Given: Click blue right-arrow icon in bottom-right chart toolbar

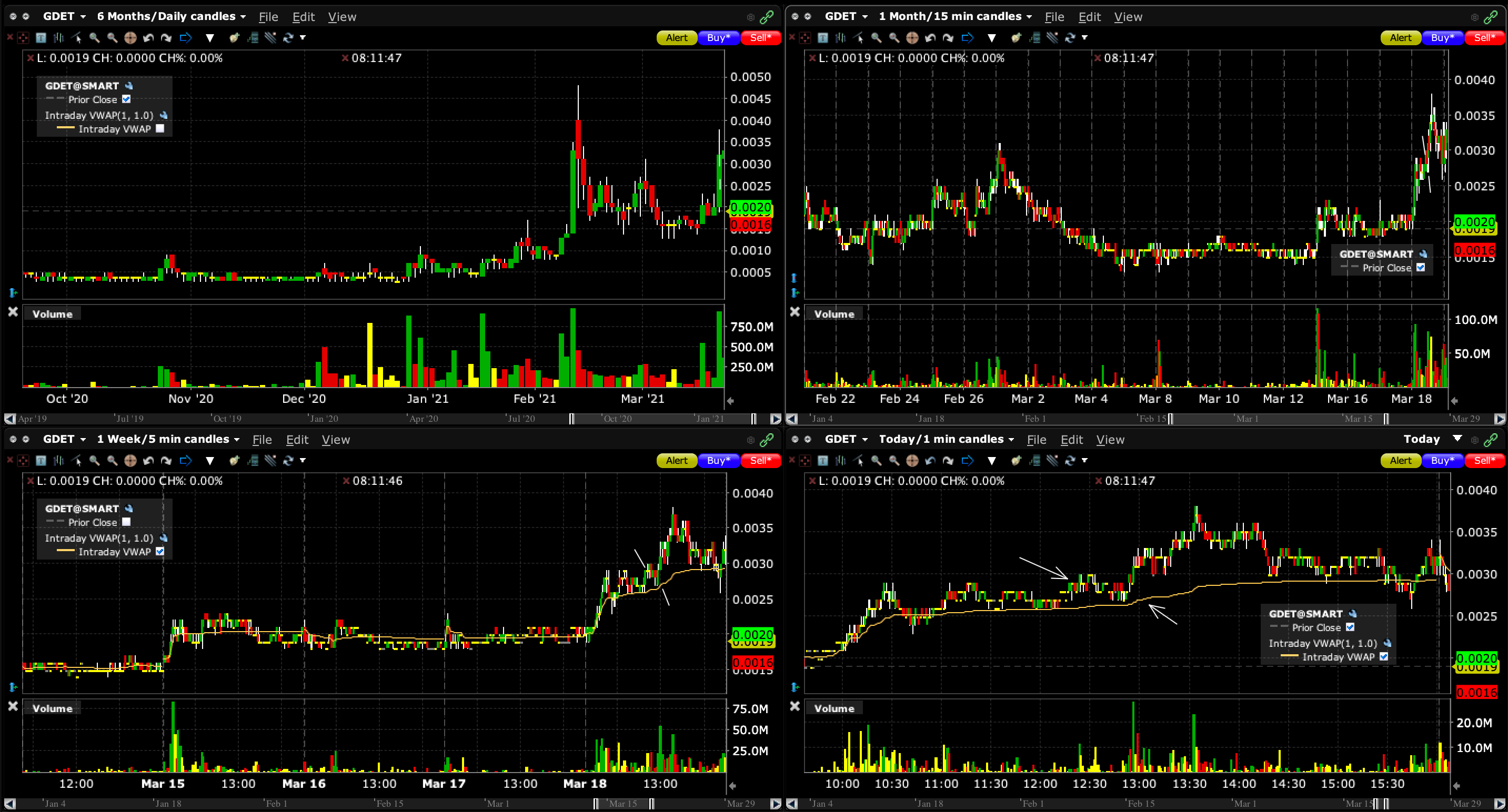Looking at the screenshot, I should point(967,461).
